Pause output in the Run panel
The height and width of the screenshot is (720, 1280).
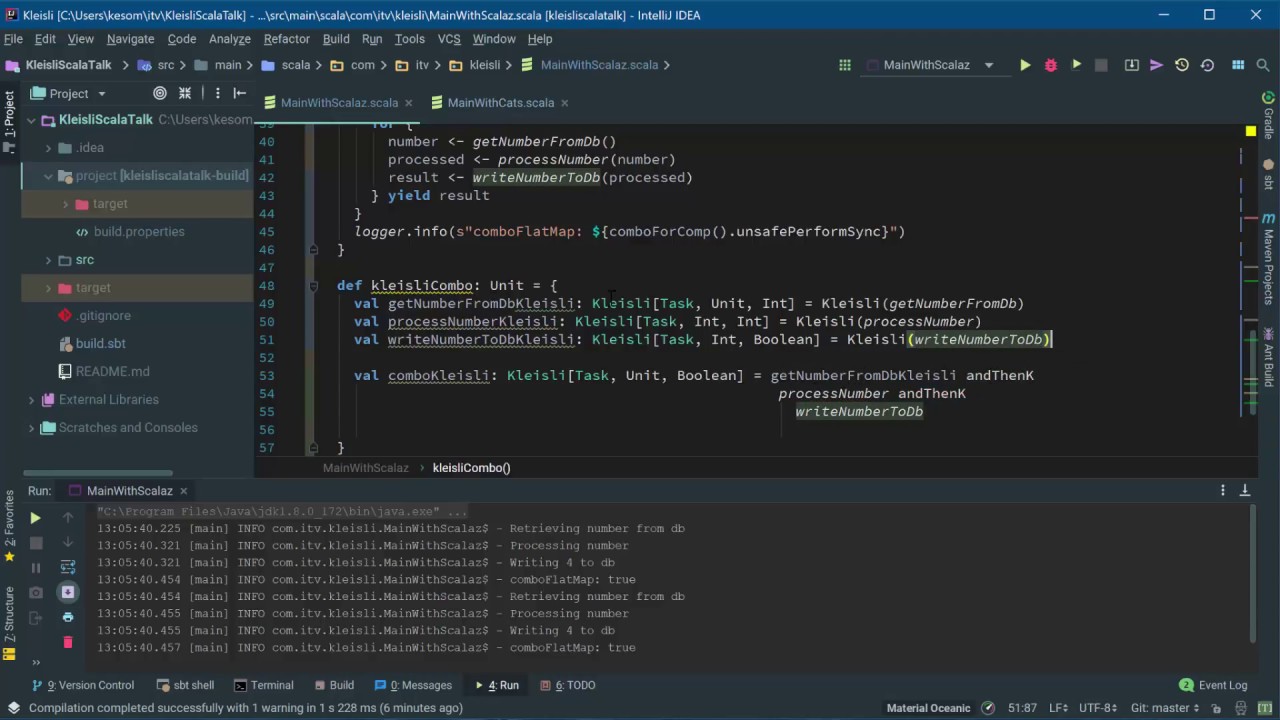coord(35,568)
